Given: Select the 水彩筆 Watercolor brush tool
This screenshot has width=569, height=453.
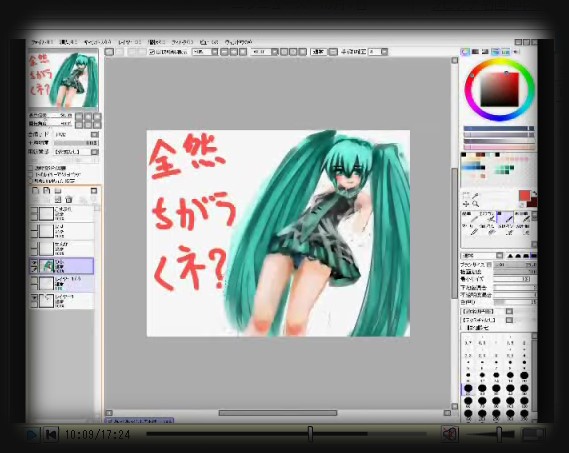Looking at the screenshot, I should pos(523,217).
